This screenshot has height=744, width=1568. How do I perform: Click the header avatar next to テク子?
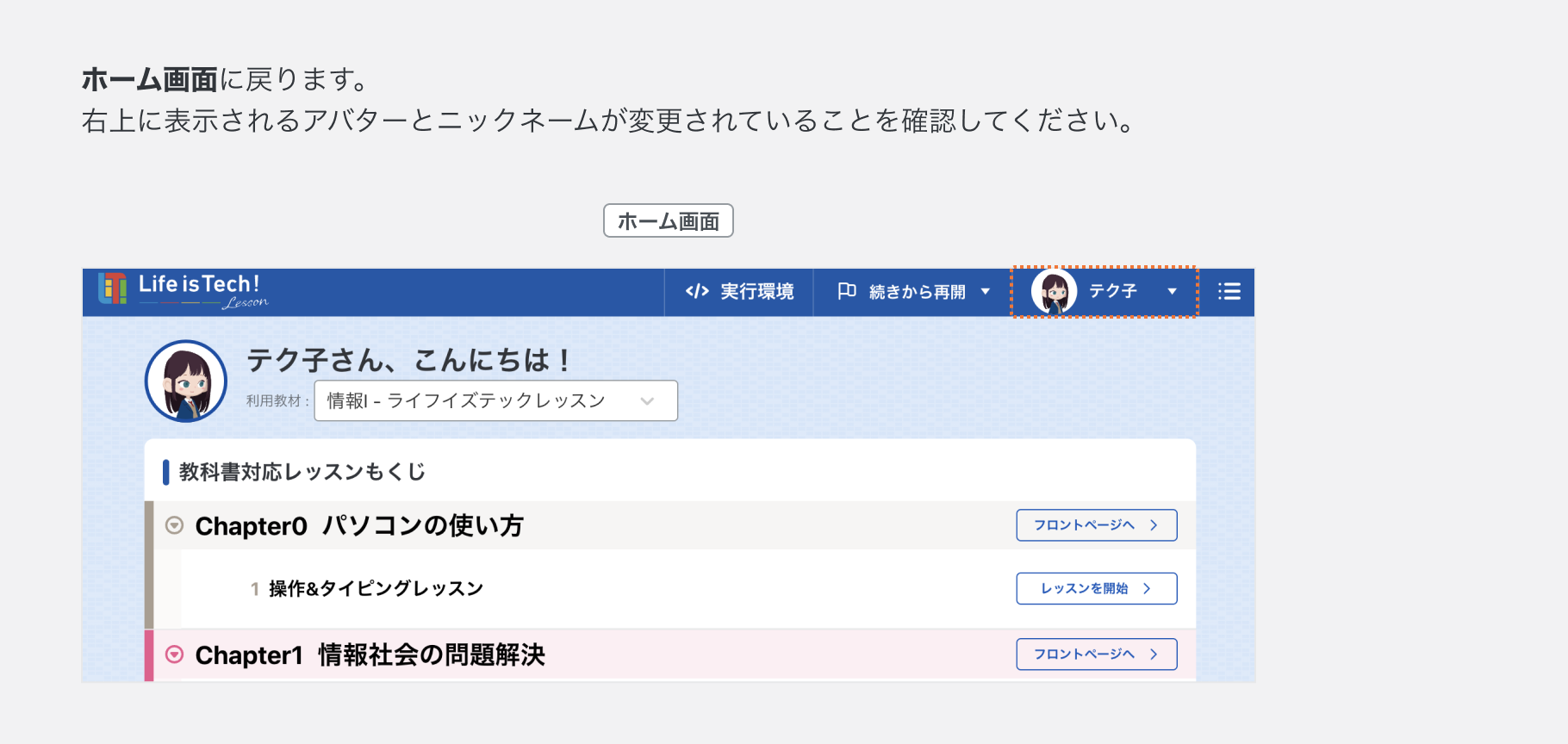tap(1054, 292)
